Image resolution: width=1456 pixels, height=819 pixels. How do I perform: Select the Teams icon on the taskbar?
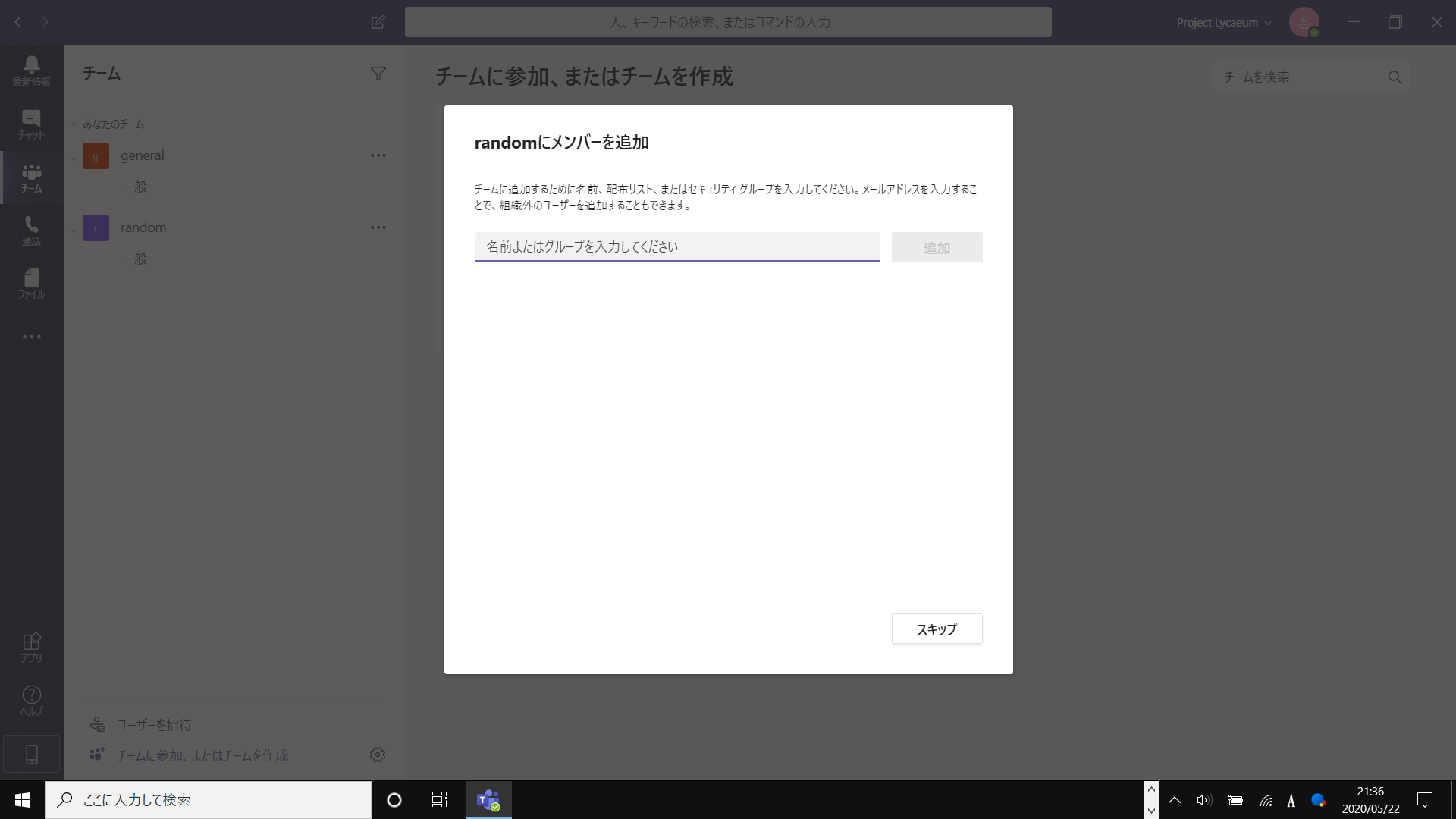click(488, 799)
